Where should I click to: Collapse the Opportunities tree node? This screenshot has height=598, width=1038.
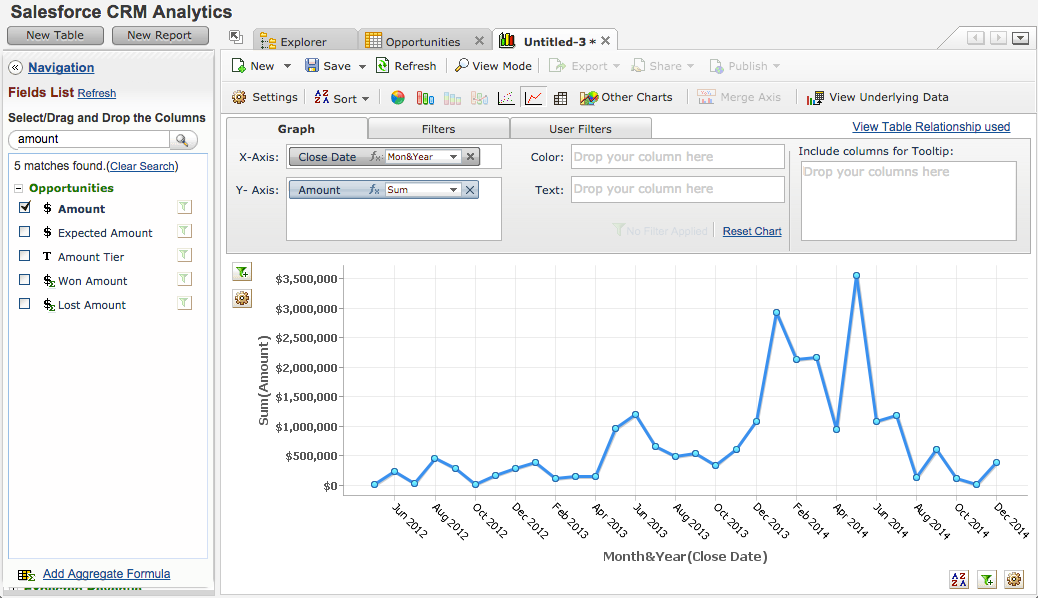coord(19,188)
